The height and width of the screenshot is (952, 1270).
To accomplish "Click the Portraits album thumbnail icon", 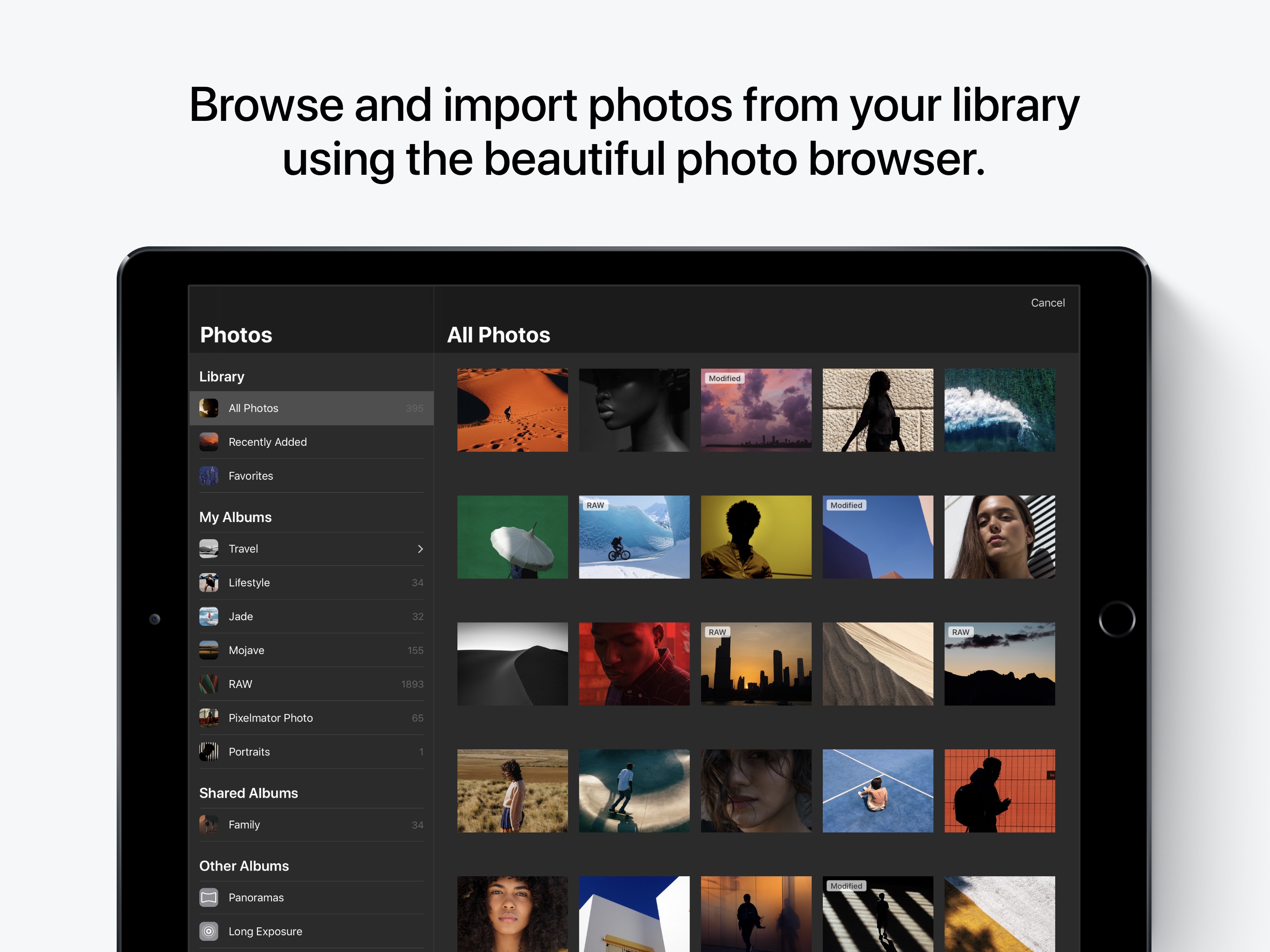I will (x=208, y=752).
